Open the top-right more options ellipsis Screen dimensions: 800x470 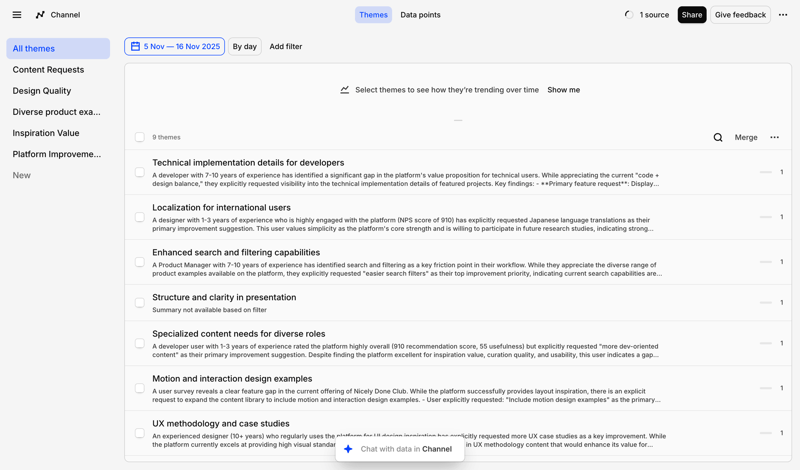click(x=783, y=15)
